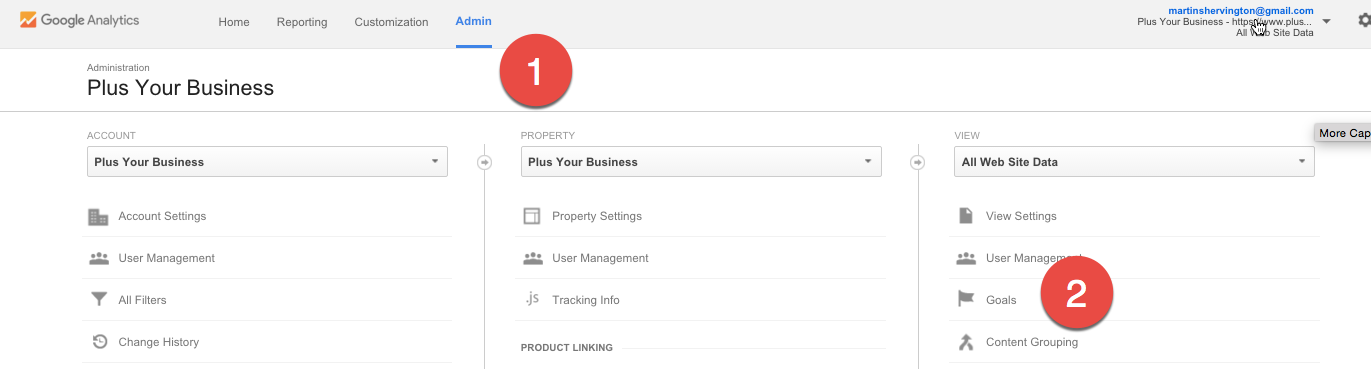The height and width of the screenshot is (369, 1371).
Task: Click the All Filters funnel icon
Action: (98, 300)
